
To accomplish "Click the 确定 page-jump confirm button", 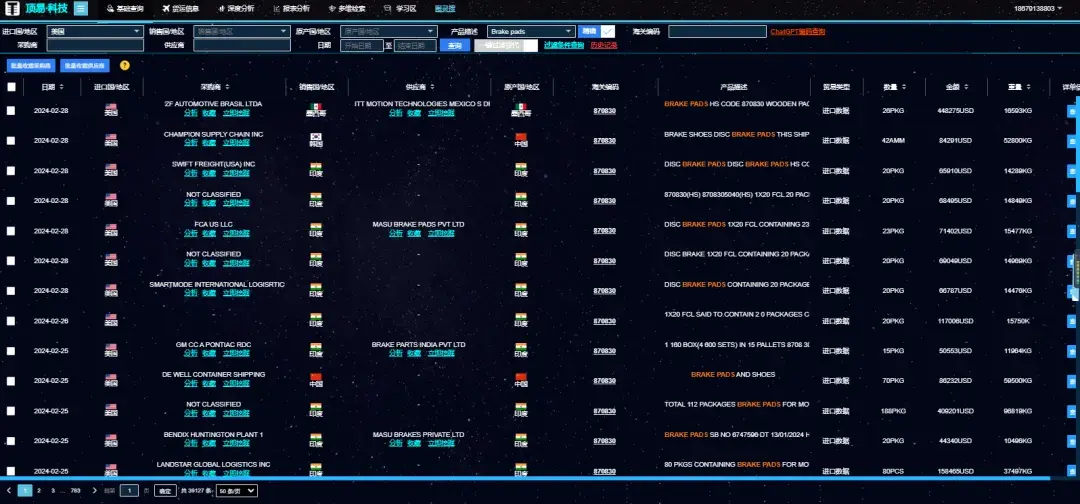I will click(165, 491).
